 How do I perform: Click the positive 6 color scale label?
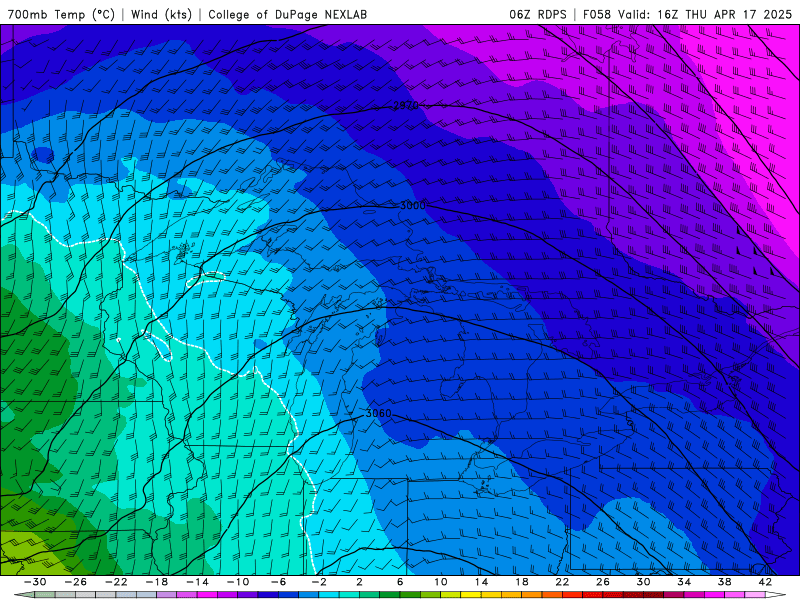[x=400, y=582]
